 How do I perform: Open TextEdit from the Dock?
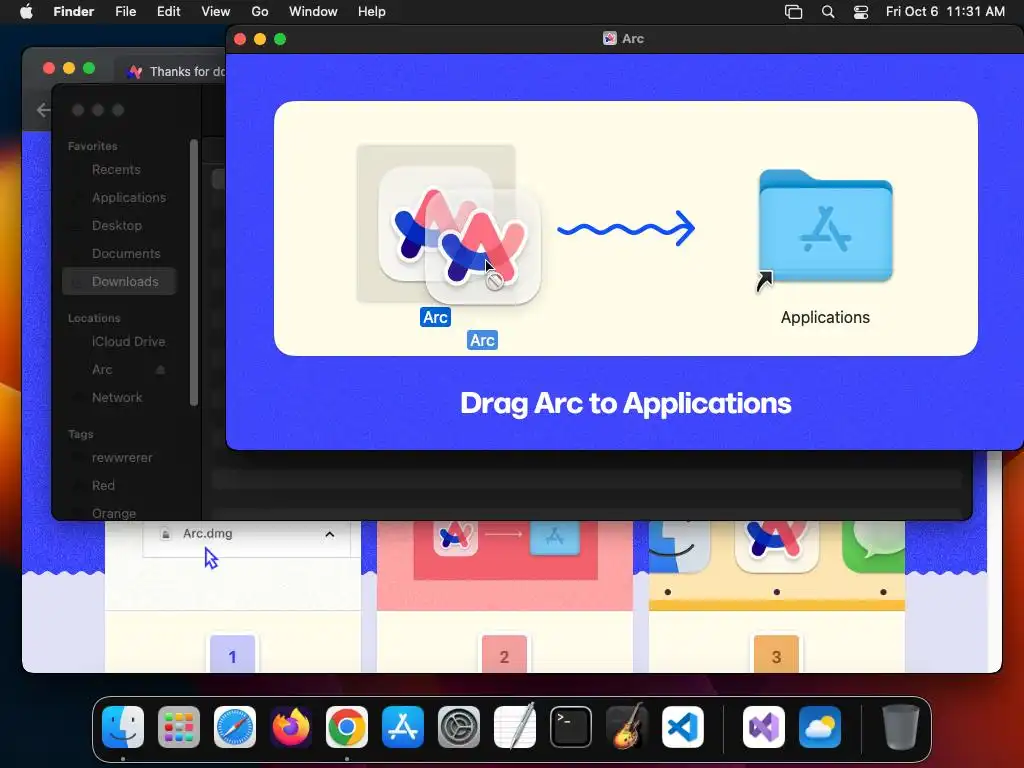(515, 727)
